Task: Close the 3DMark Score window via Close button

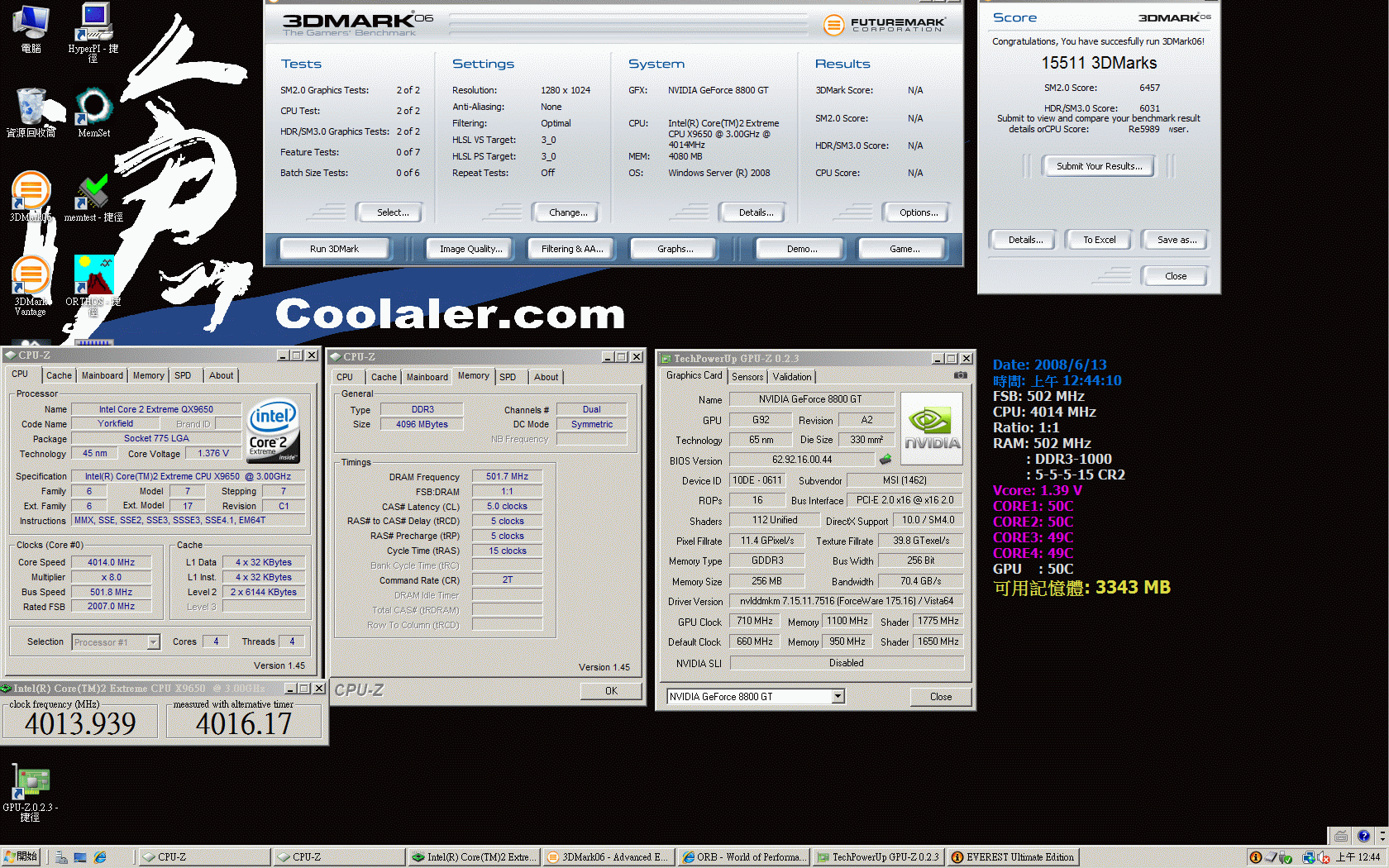Action: click(1175, 276)
